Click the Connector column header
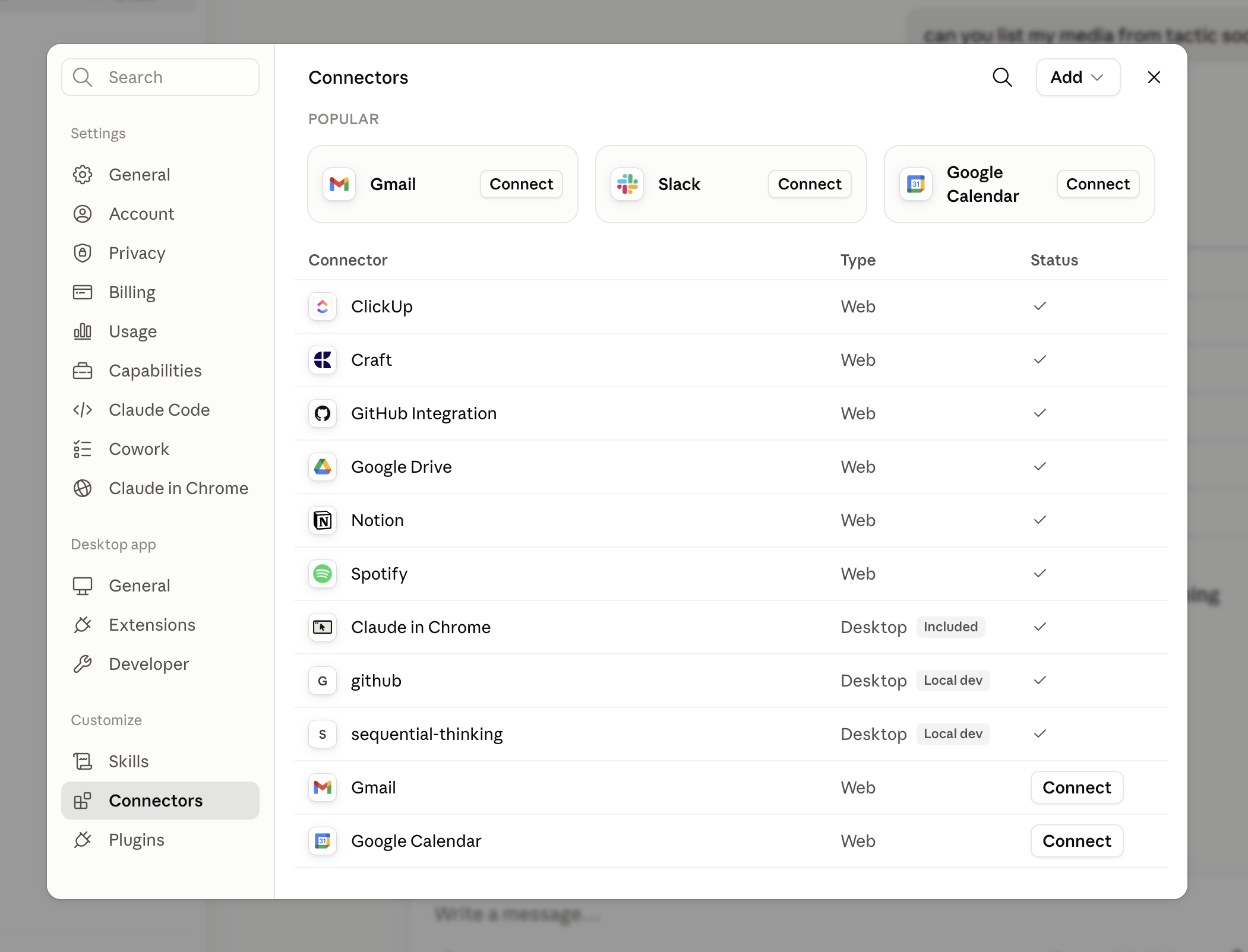The image size is (1248, 952). [x=347, y=260]
